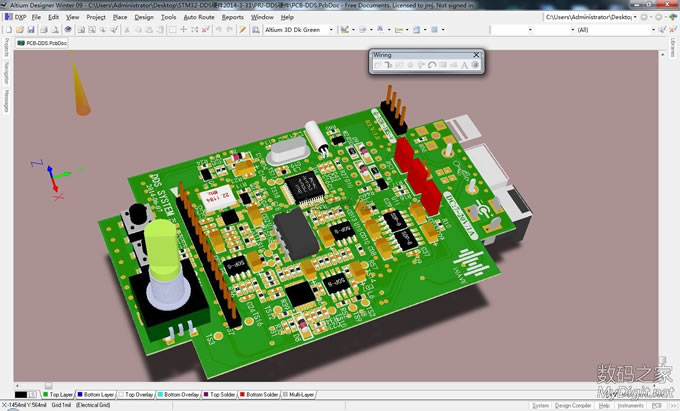Open the Auto Route menu
This screenshot has height=411, width=680.
coord(199,17)
